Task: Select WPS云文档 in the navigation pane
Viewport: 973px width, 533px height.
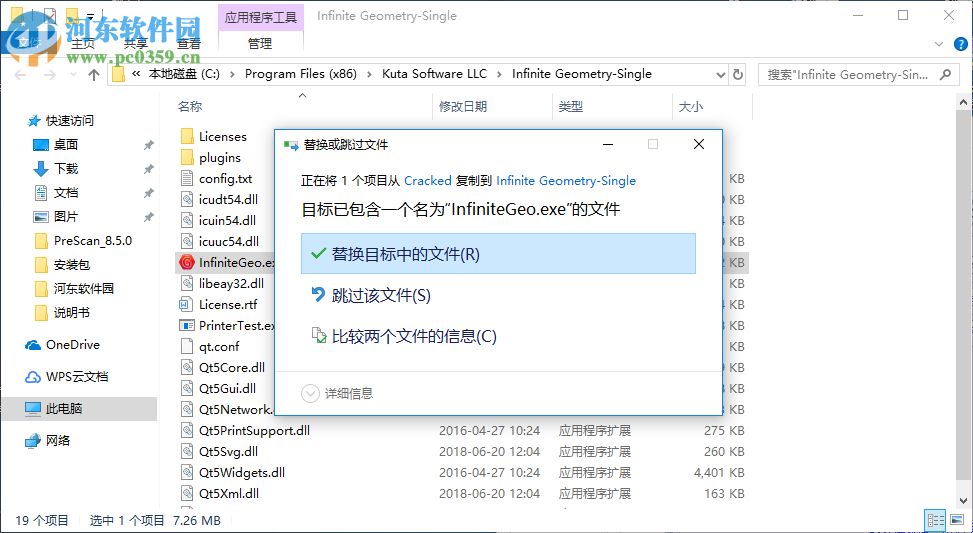Action: tap(77, 377)
